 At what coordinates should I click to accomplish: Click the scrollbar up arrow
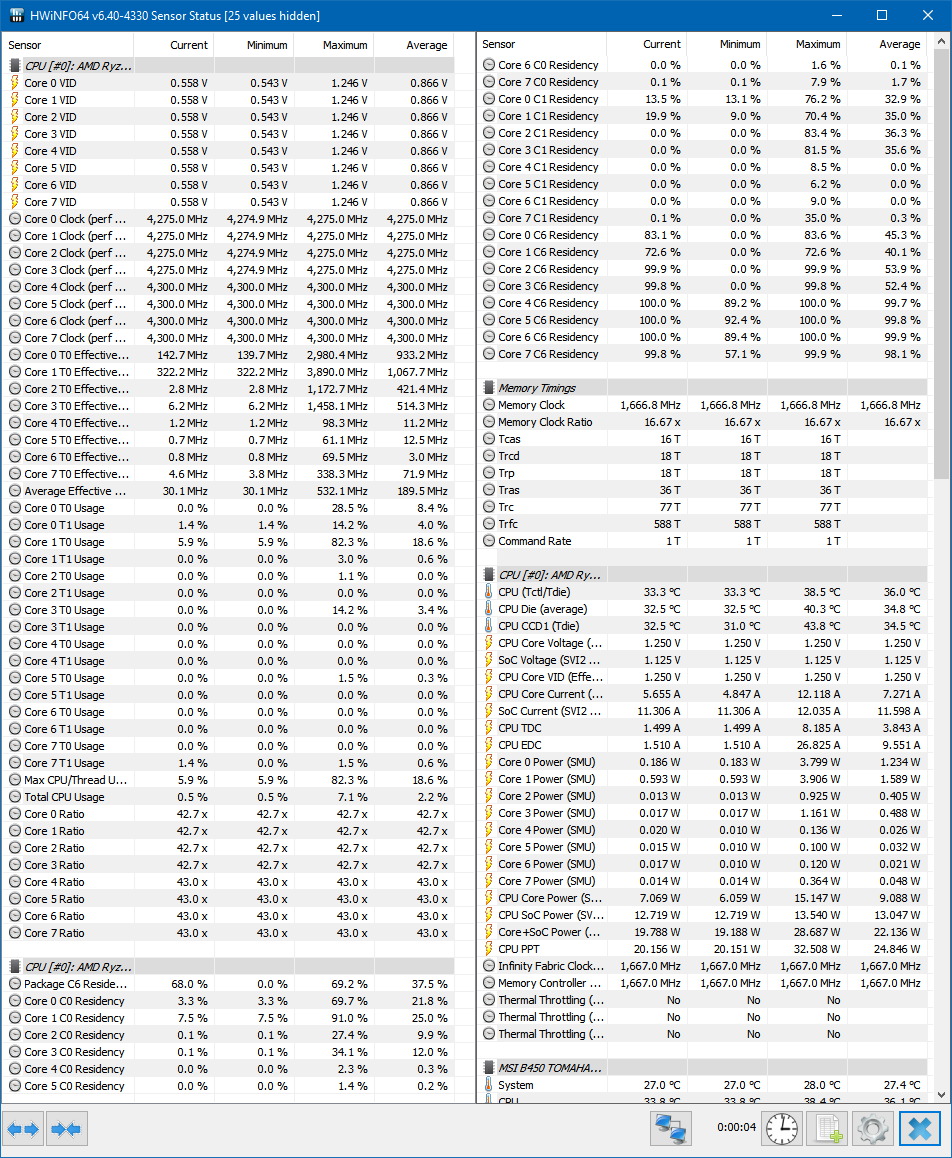pyautogui.click(x=941, y=42)
